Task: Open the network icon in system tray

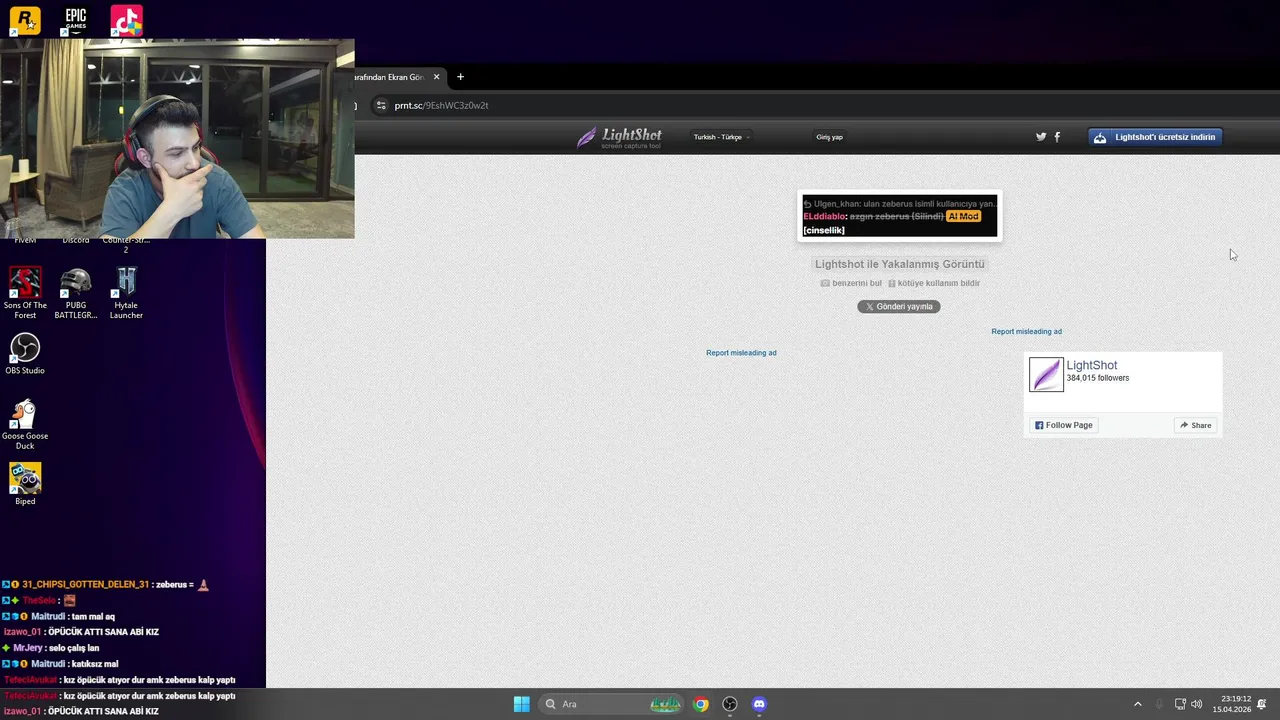Action: tap(1180, 704)
